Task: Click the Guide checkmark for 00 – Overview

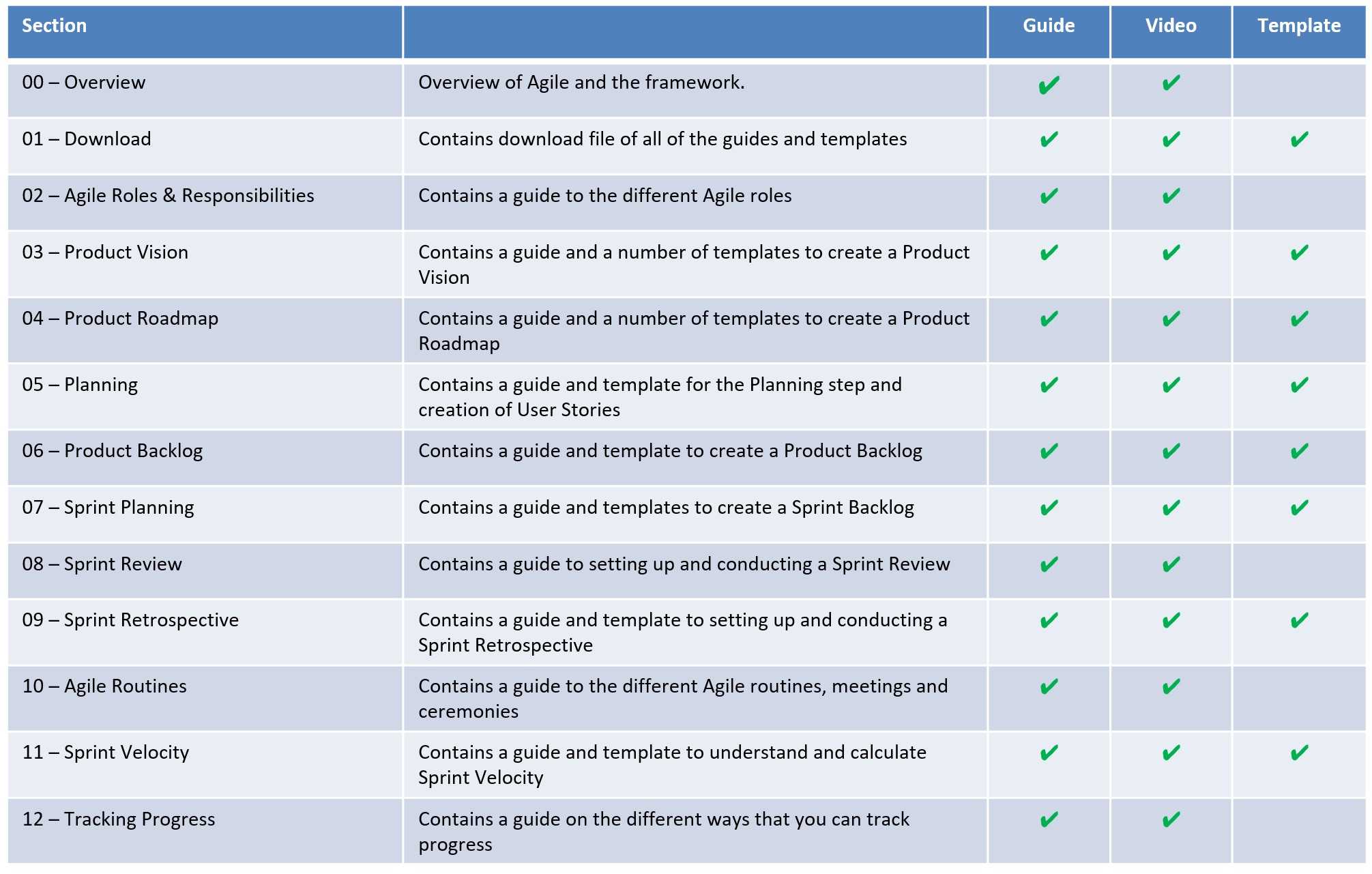Action: (x=1049, y=85)
